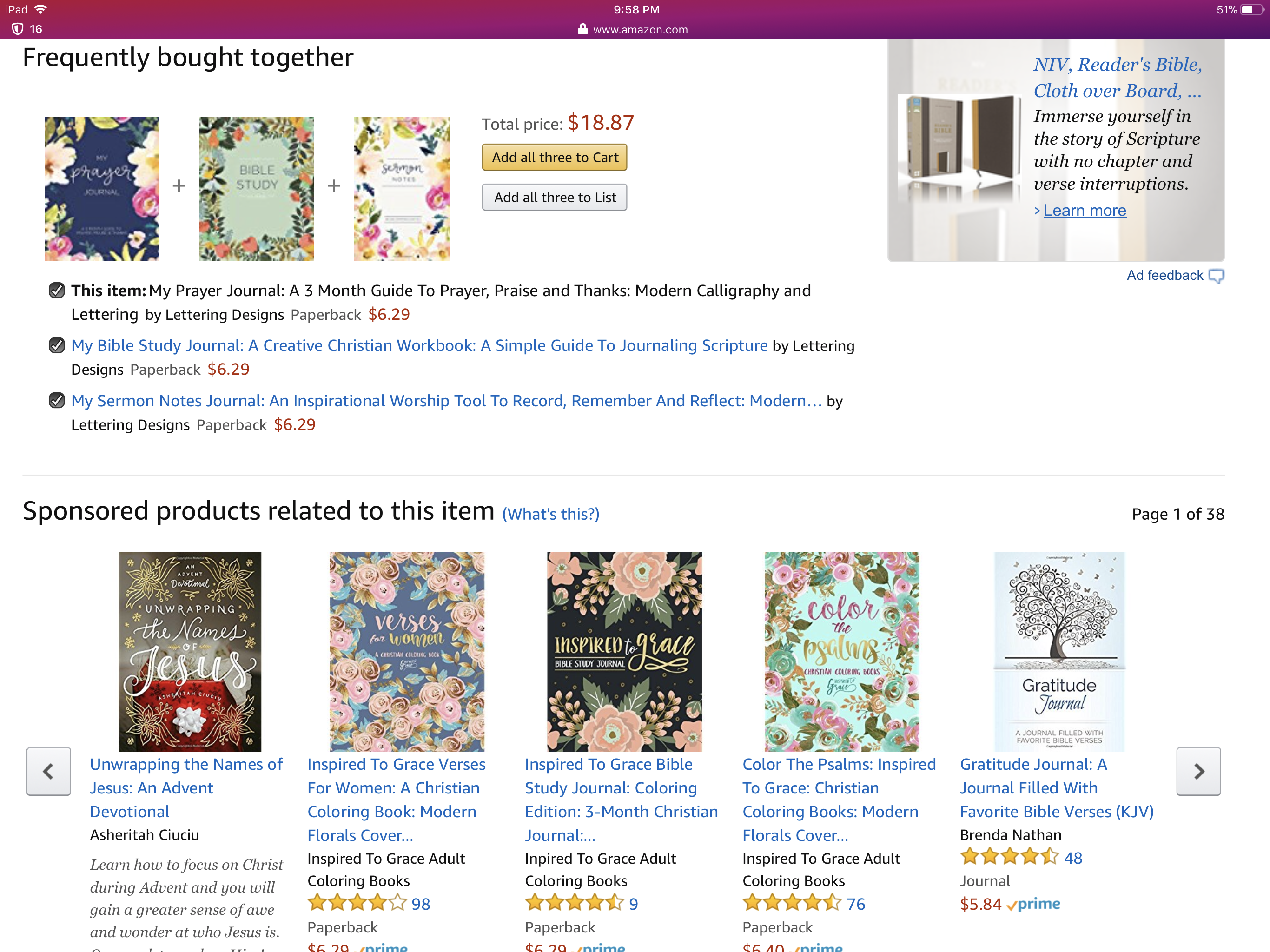The height and width of the screenshot is (952, 1270).
Task: Click the Add all three to List button
Action: 554,198
